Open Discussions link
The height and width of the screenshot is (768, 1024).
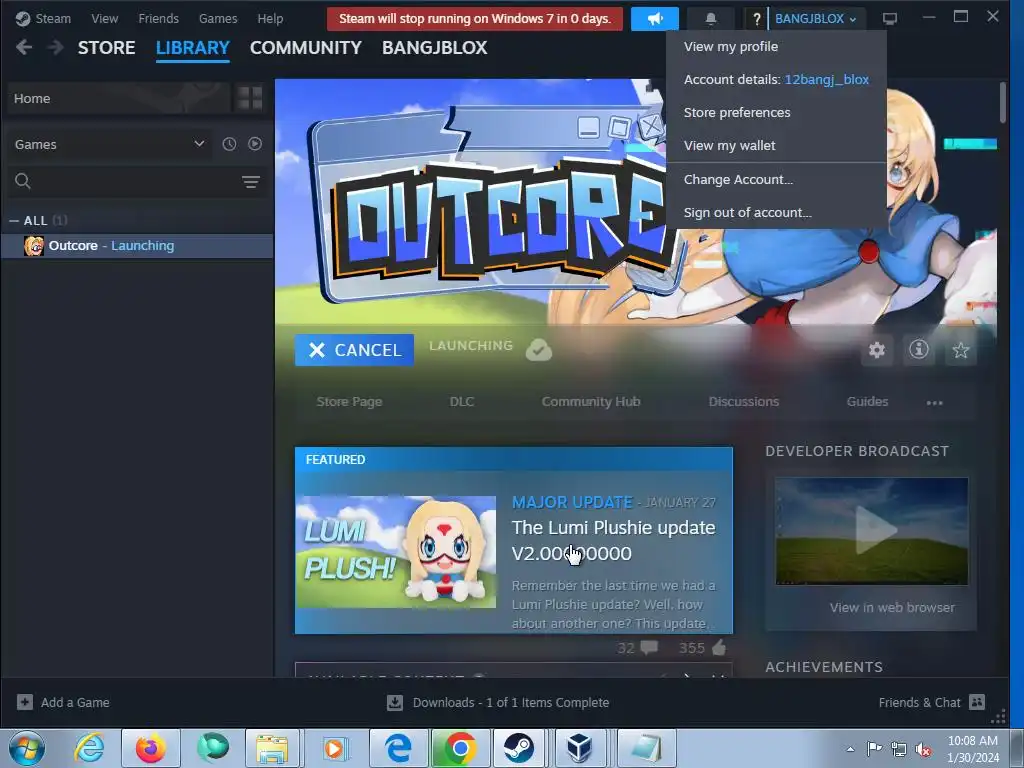pyautogui.click(x=744, y=402)
